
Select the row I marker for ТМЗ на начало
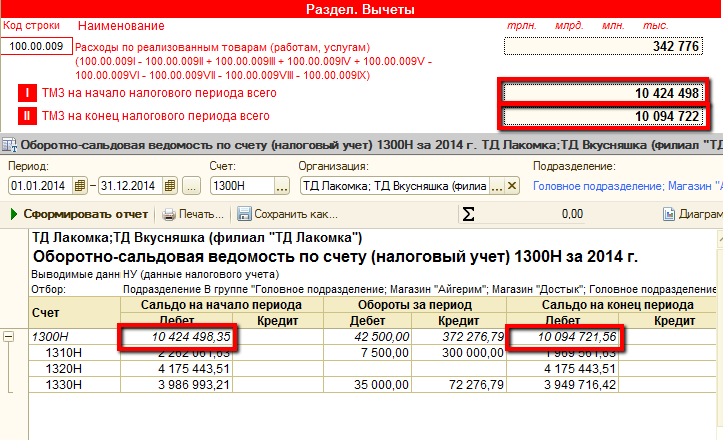point(26,94)
